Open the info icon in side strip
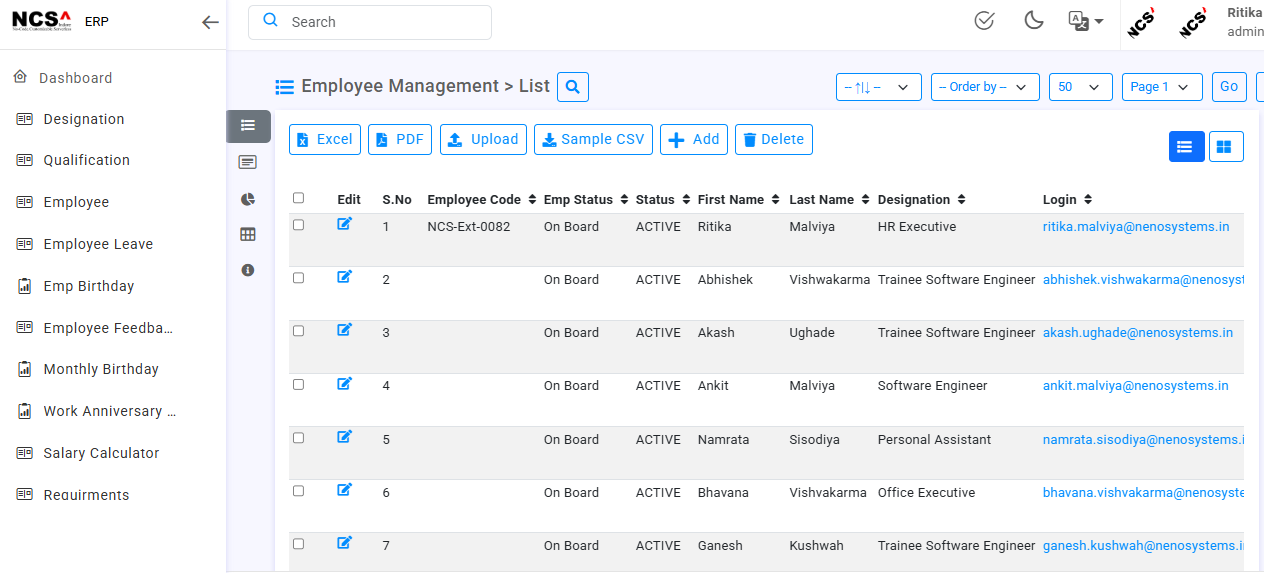This screenshot has height=573, width=1264. pos(248,270)
